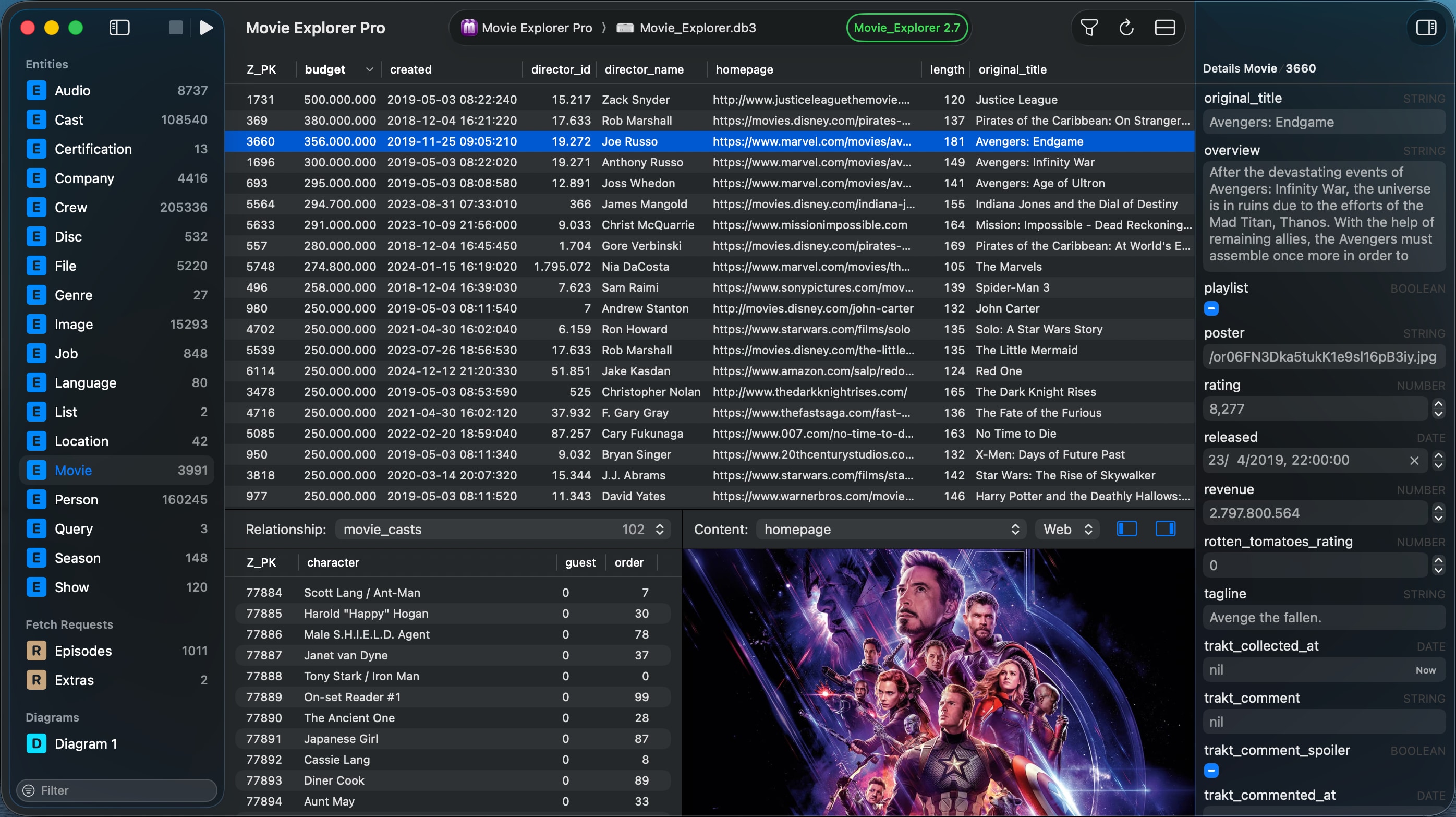Select the File entity icon
Screen dimensions: 1456x817
pos(36,266)
